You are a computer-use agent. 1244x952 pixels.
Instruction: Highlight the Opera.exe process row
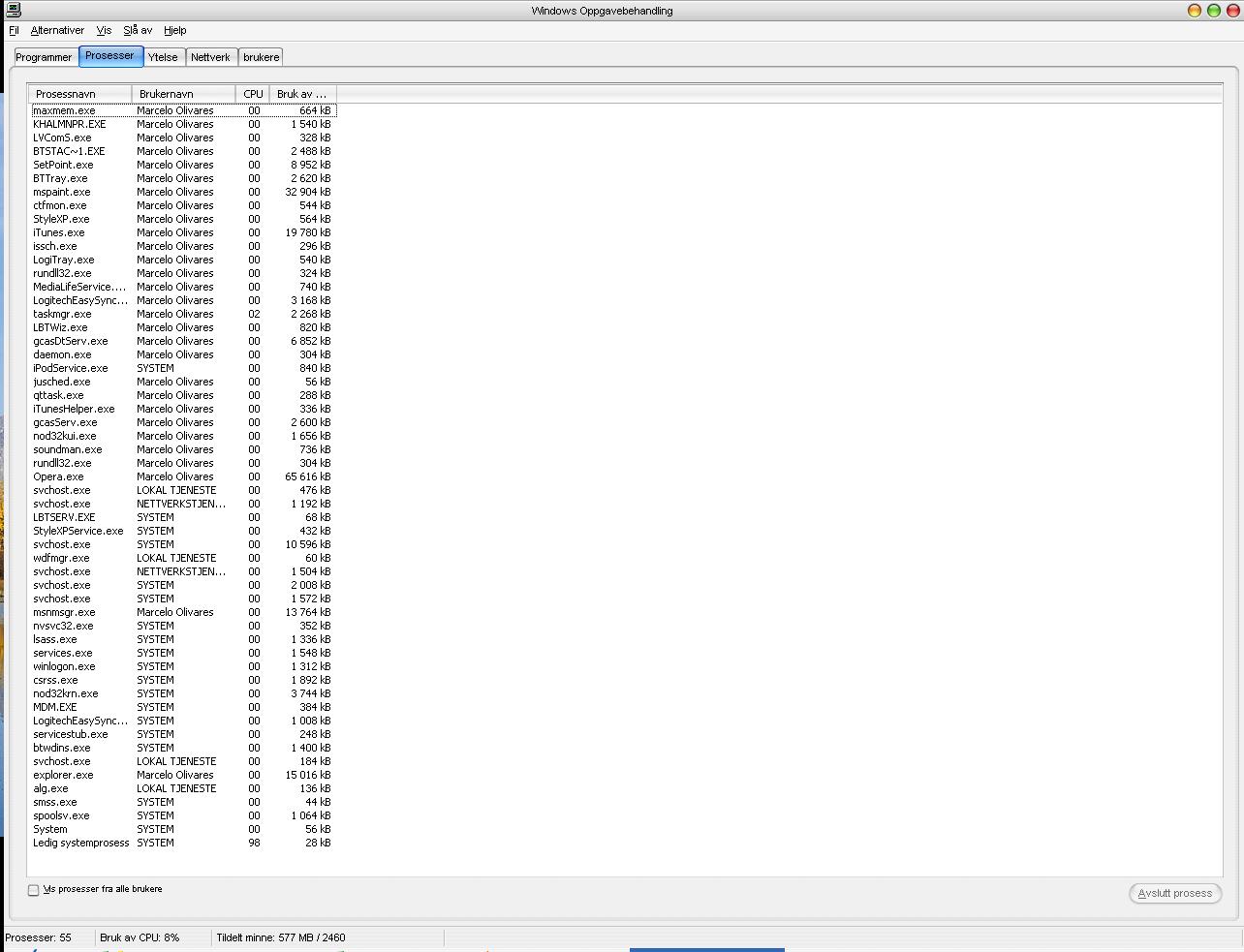(x=183, y=476)
